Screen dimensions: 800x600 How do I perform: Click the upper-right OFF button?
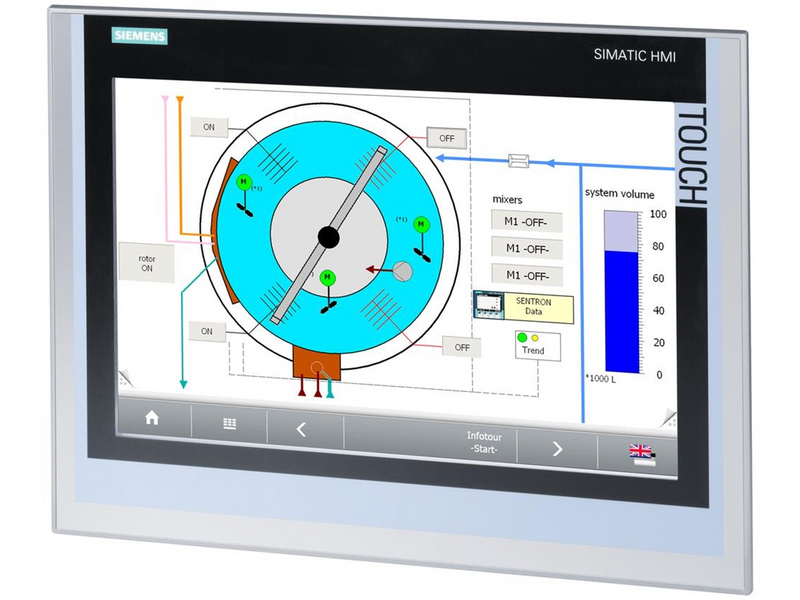(446, 138)
